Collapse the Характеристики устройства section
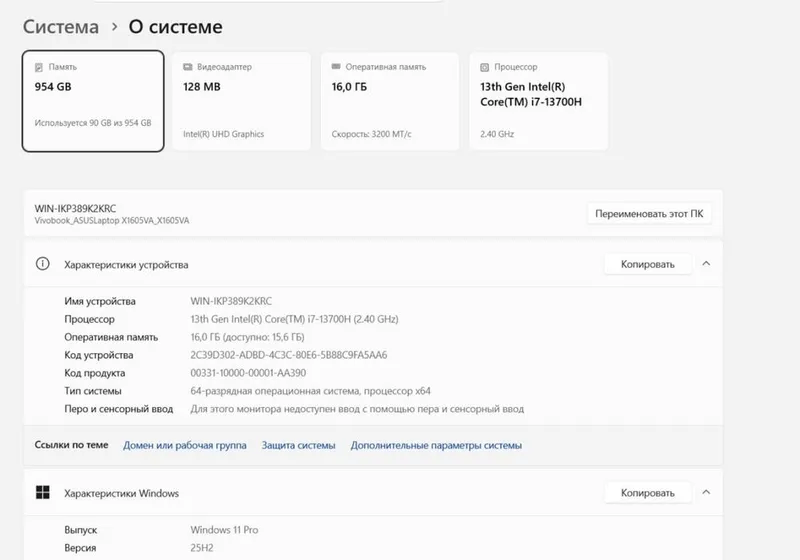The height and width of the screenshot is (560, 800). click(x=706, y=264)
